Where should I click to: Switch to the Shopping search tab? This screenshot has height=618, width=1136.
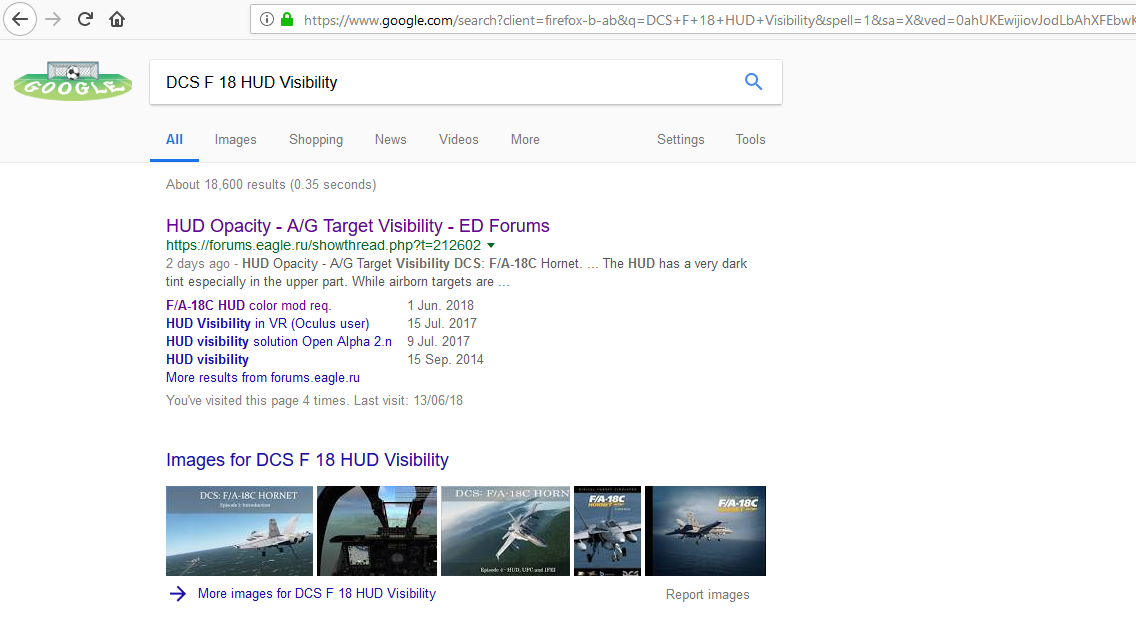[316, 140]
